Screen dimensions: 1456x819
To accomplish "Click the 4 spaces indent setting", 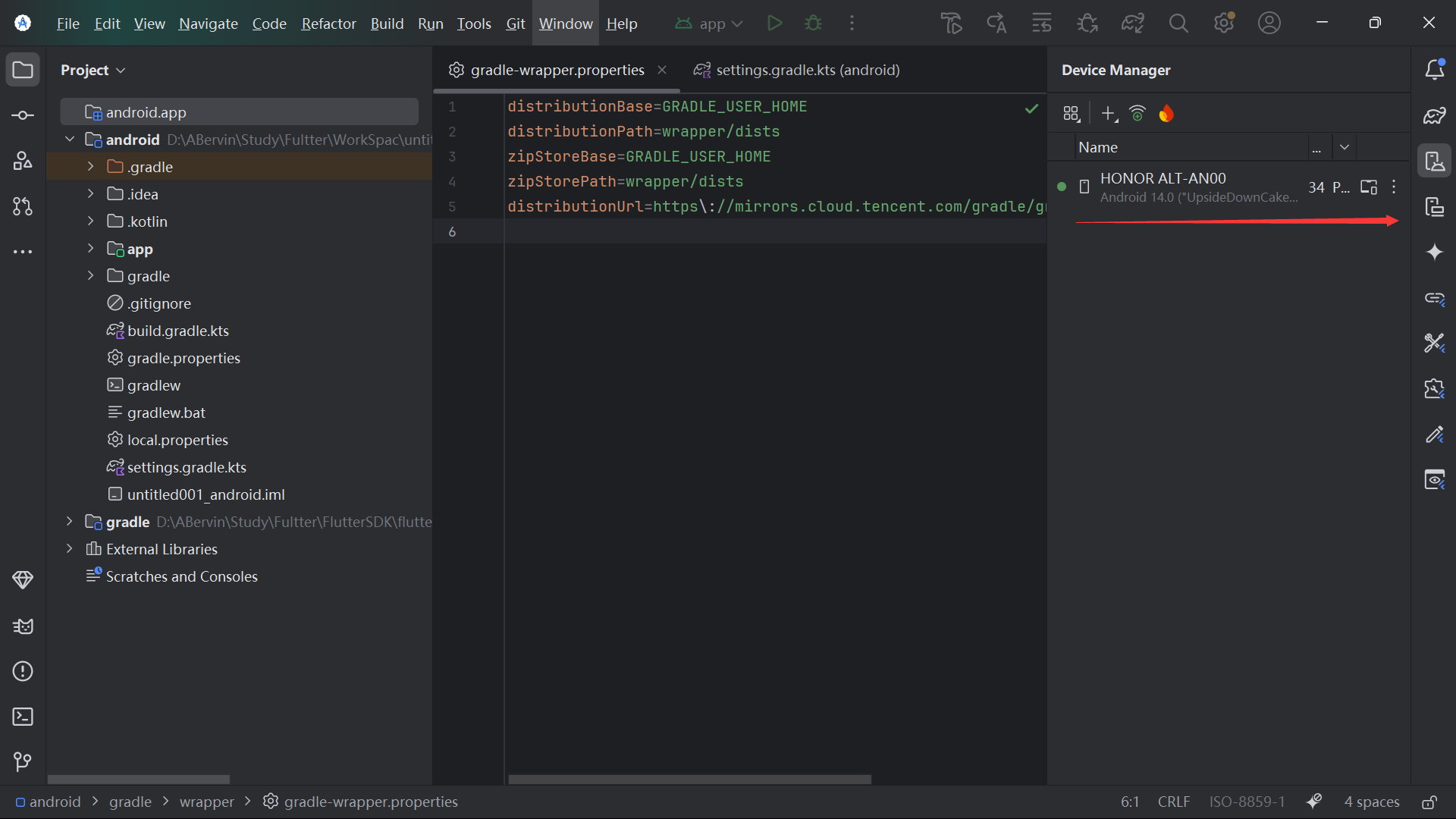I will tap(1371, 802).
